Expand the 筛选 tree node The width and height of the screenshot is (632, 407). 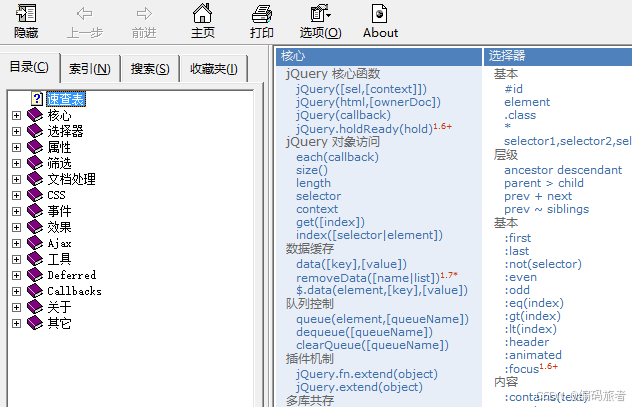pos(16,163)
